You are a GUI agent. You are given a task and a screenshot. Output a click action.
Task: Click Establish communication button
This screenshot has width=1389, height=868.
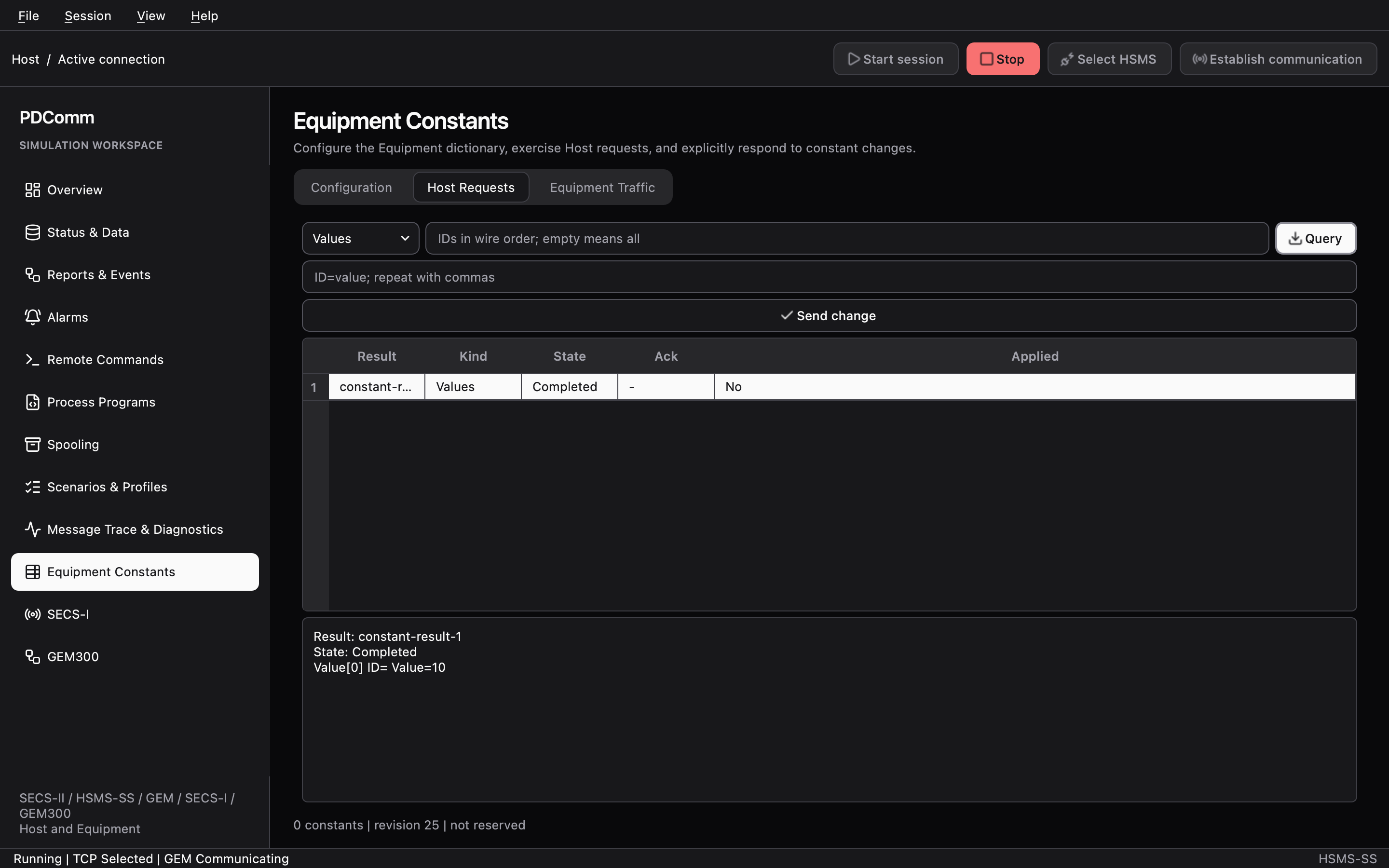point(1278,59)
